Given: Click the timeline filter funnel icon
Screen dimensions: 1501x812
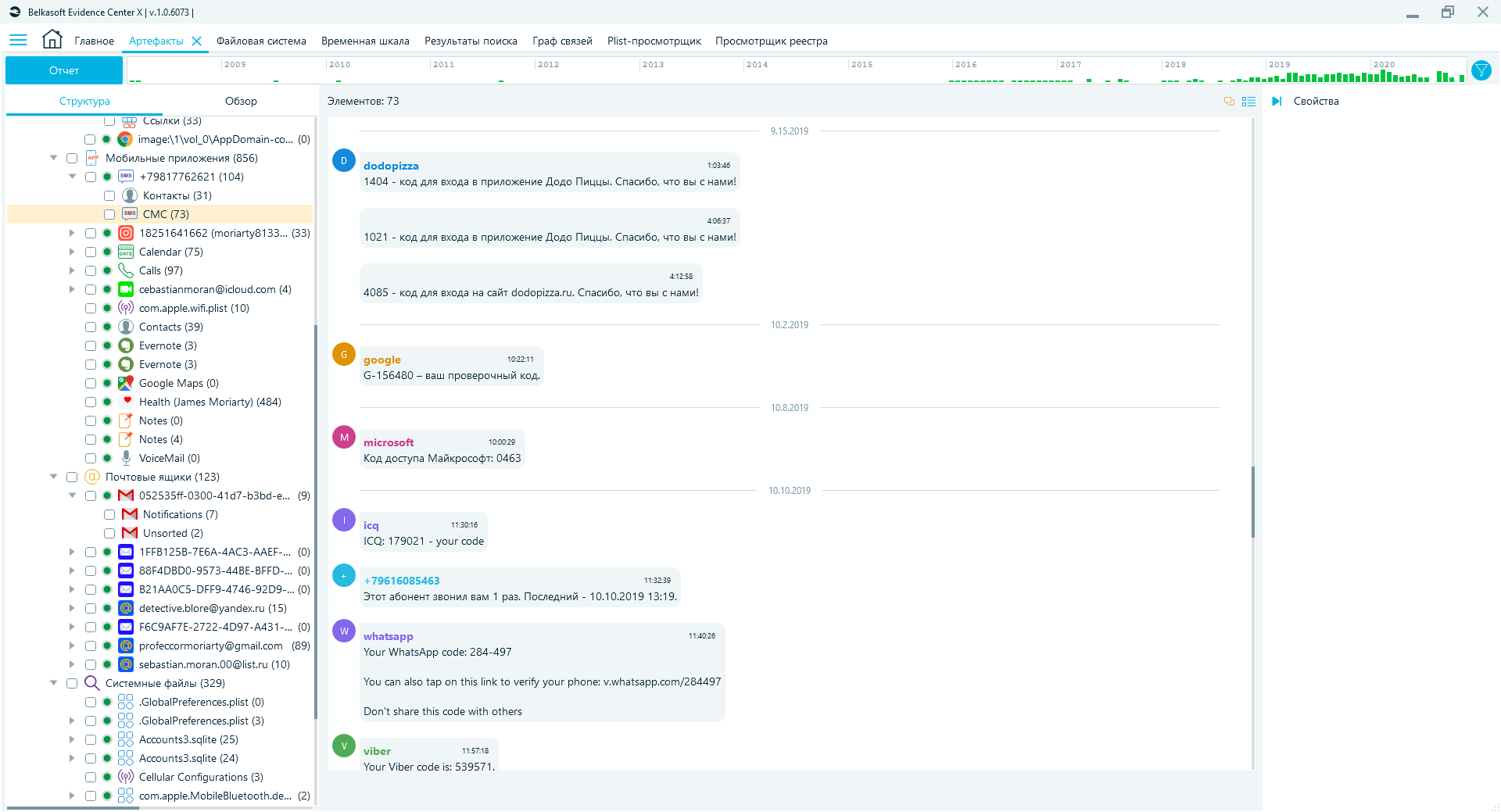Looking at the screenshot, I should [1481, 70].
